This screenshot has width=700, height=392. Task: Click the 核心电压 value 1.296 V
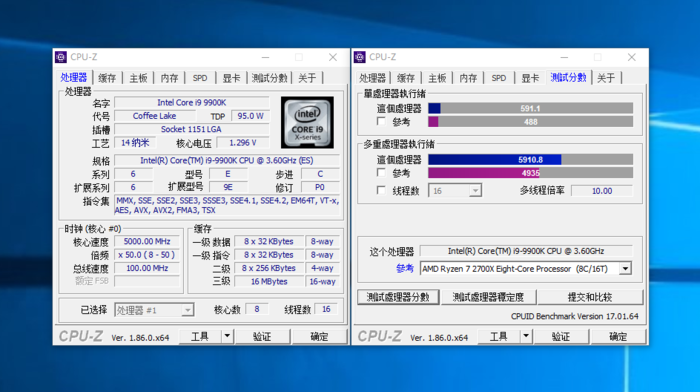[243, 142]
